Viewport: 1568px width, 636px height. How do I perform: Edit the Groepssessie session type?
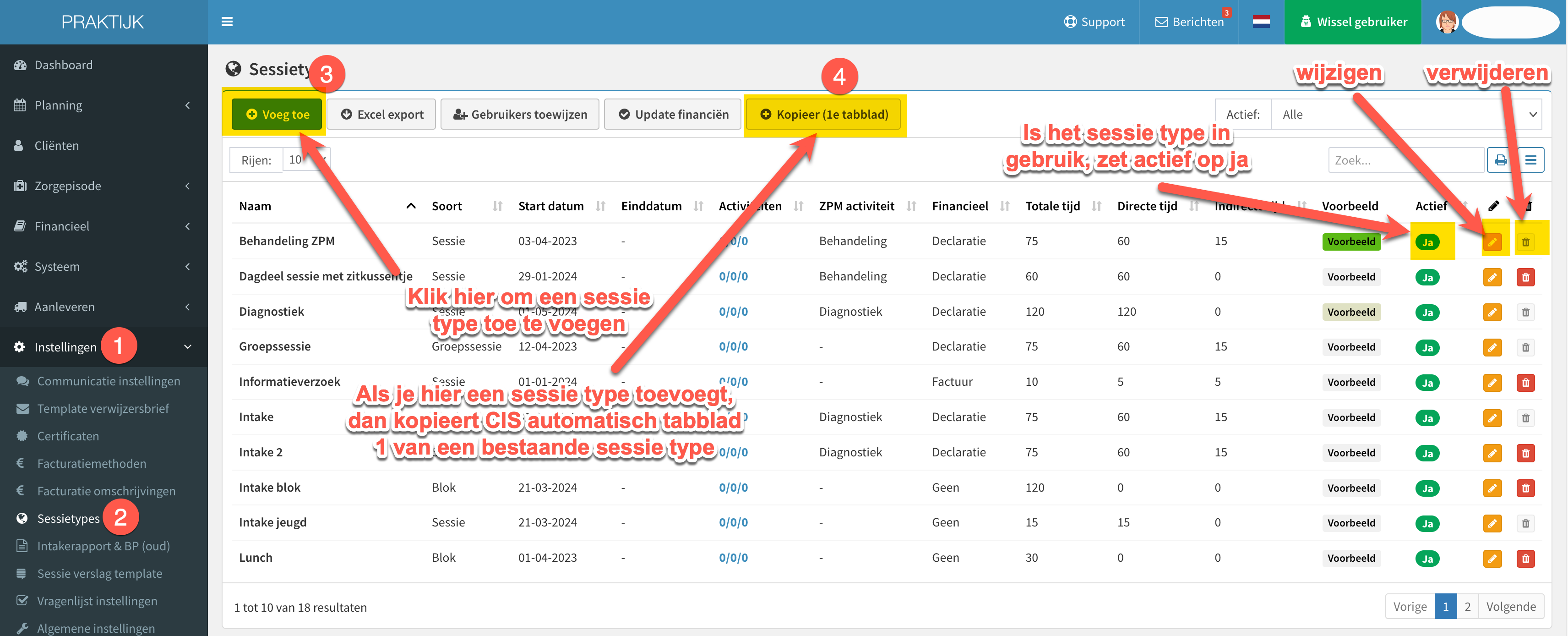click(1492, 347)
